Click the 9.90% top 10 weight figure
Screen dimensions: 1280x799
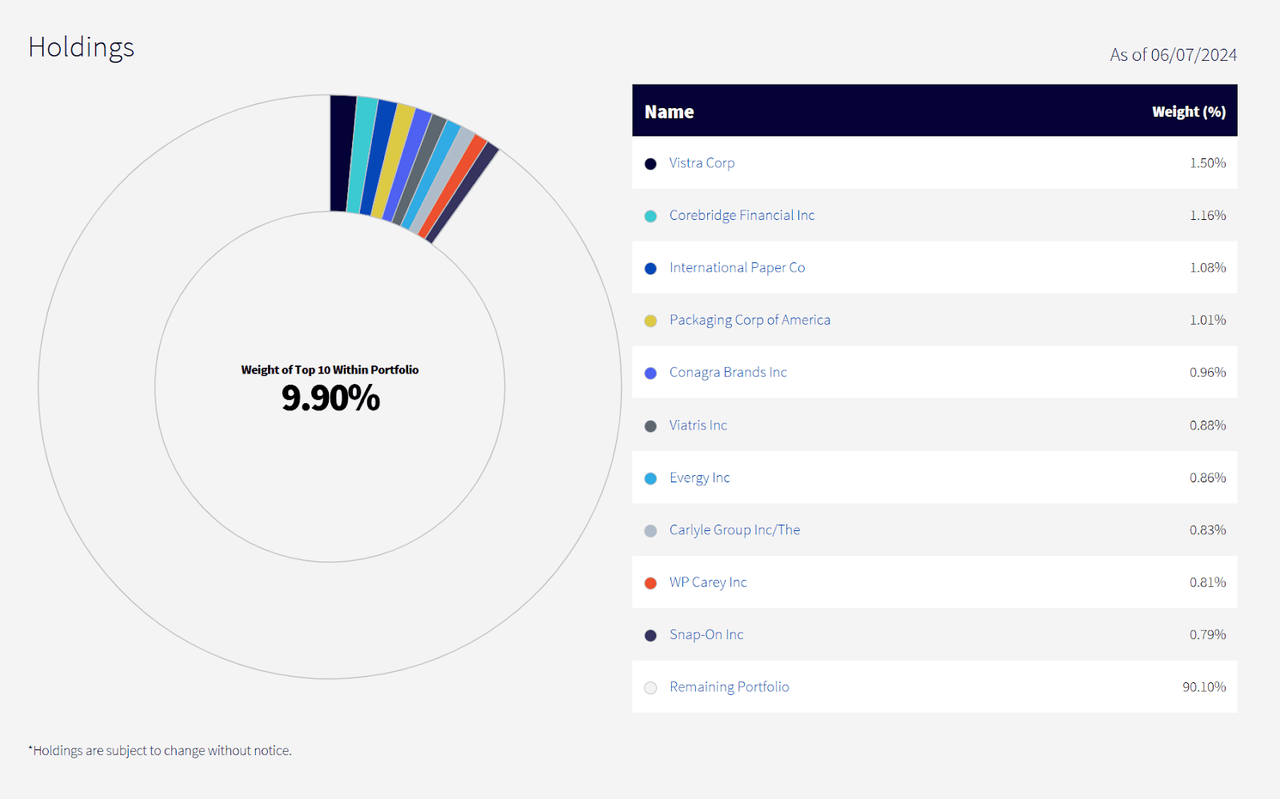(330, 398)
